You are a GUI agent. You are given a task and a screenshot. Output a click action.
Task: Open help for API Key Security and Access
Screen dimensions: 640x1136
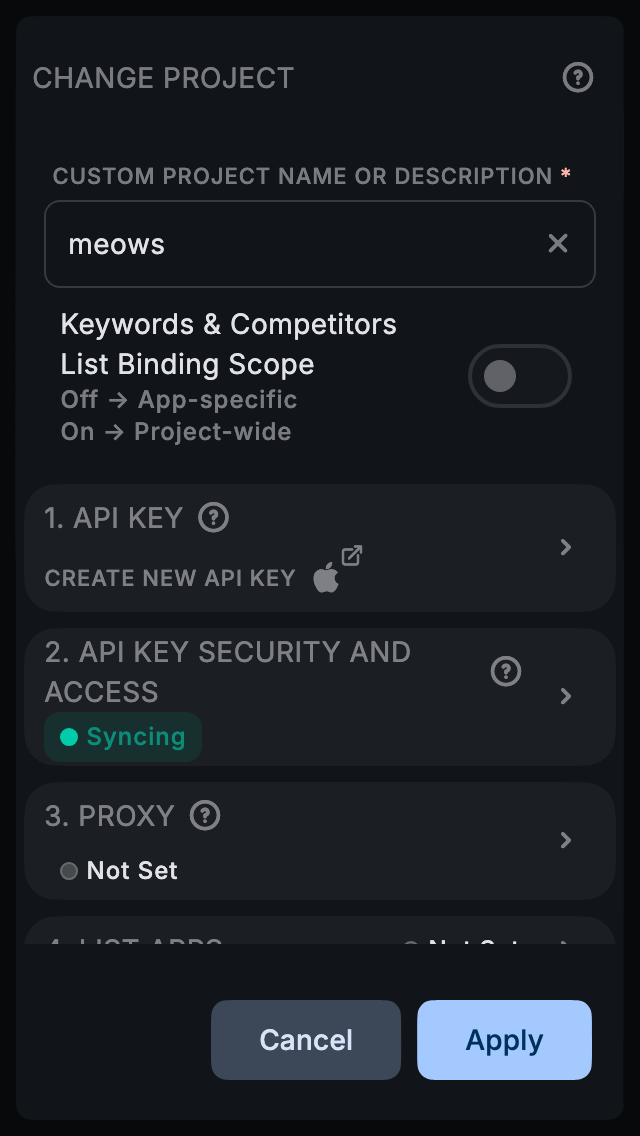(506, 671)
